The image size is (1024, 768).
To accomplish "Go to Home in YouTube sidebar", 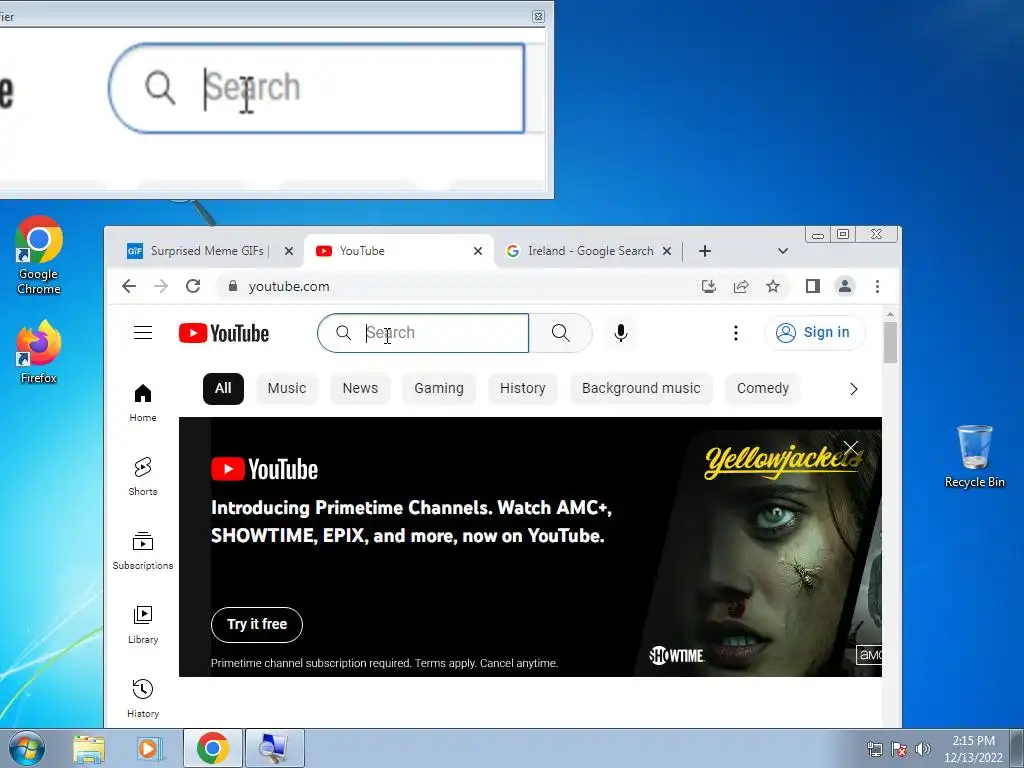I will tap(142, 403).
